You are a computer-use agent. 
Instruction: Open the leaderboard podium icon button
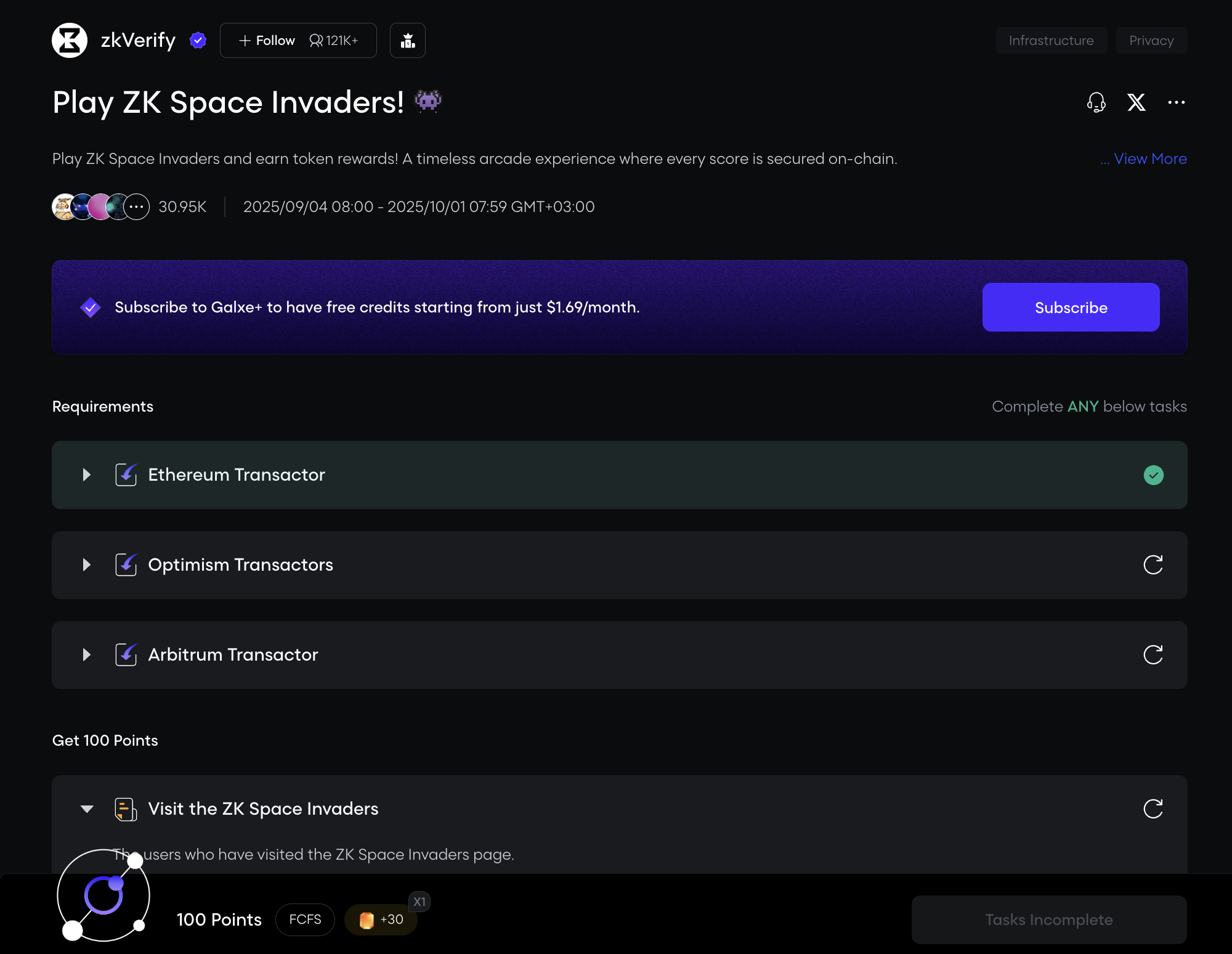click(408, 41)
